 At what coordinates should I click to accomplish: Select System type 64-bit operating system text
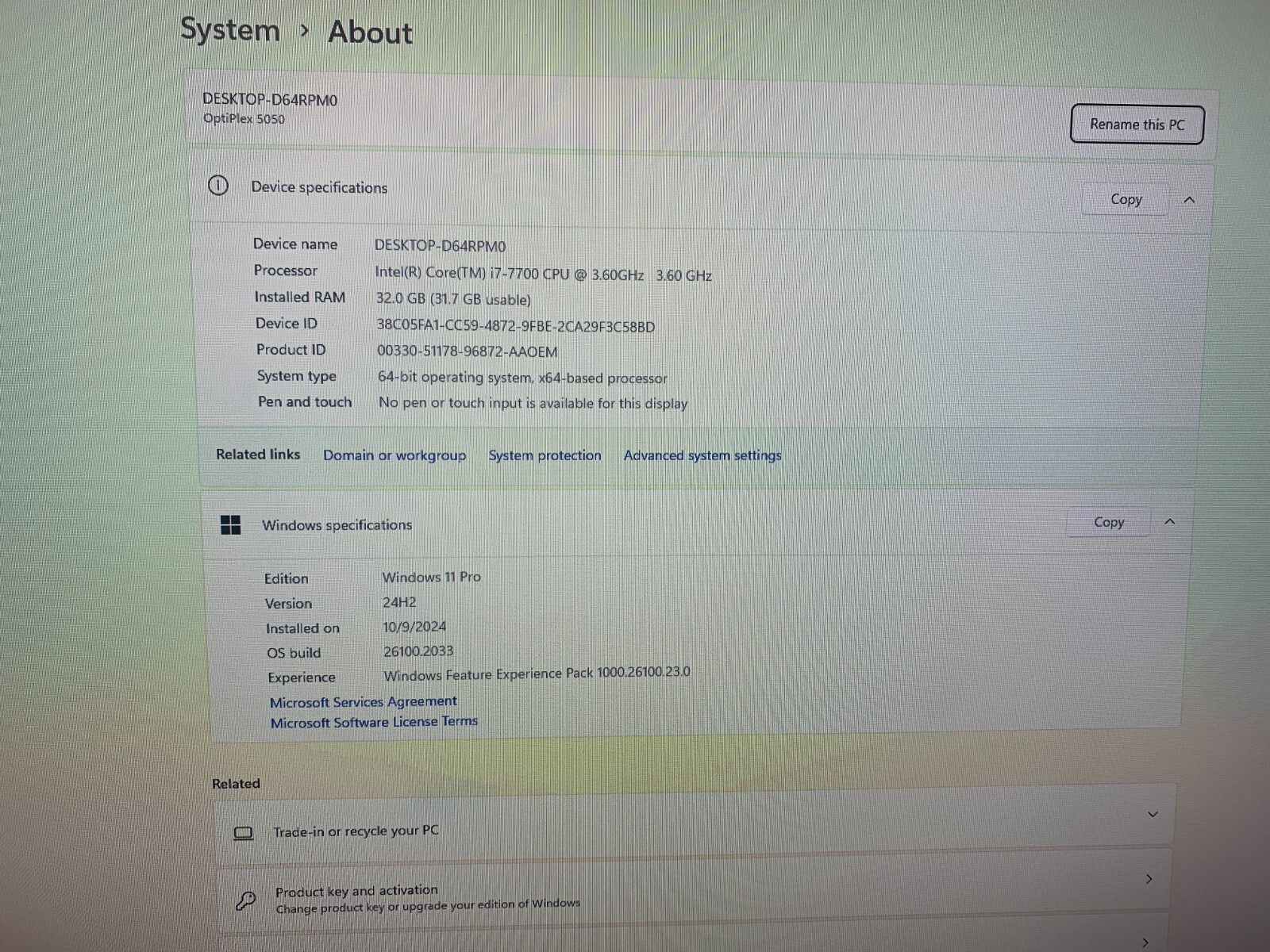point(522,378)
